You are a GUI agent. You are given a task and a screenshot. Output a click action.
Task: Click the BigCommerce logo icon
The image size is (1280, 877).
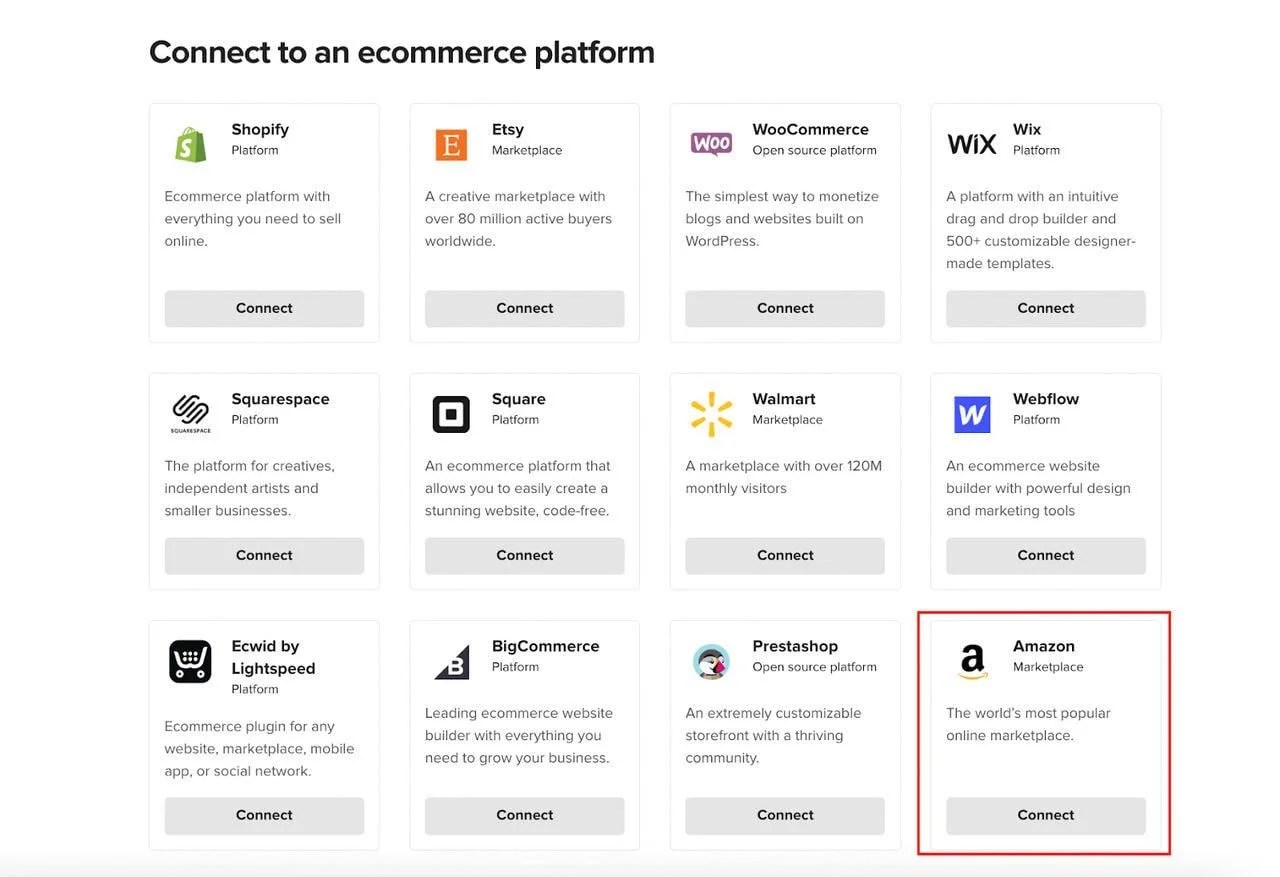tap(451, 661)
